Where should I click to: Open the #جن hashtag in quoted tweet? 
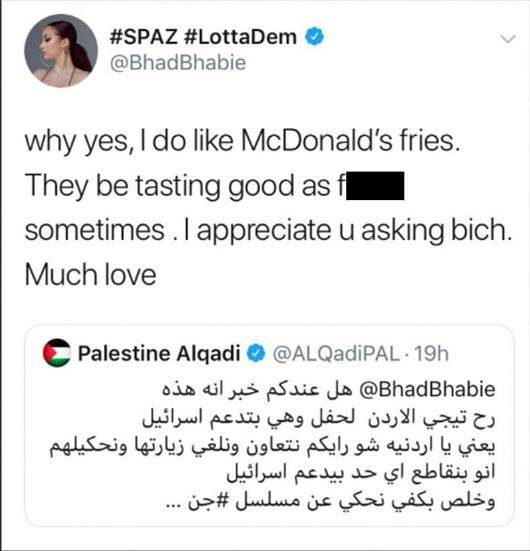coord(207,501)
